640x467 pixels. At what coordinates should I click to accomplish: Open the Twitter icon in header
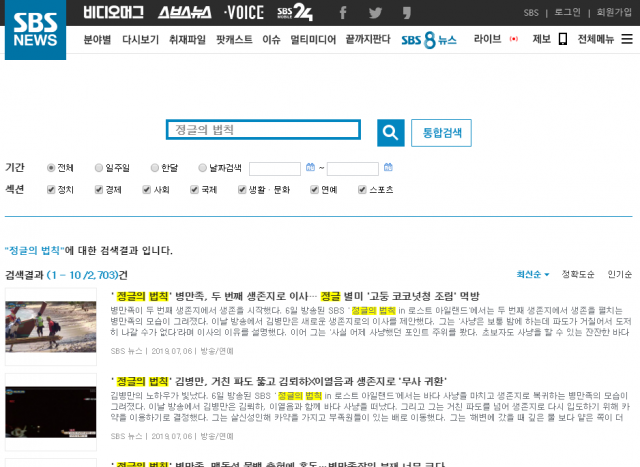click(x=375, y=13)
